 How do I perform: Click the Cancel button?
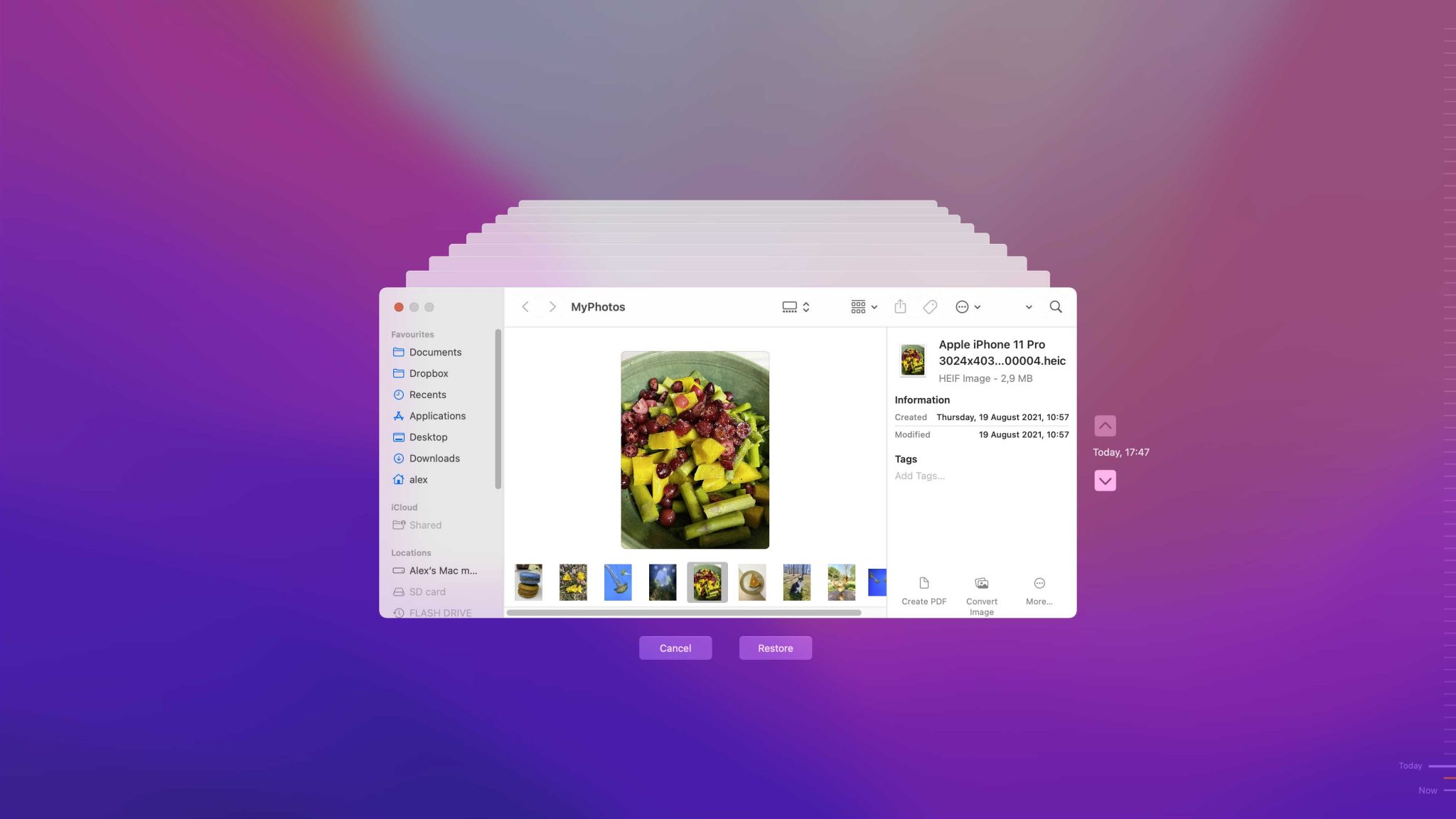pos(675,648)
